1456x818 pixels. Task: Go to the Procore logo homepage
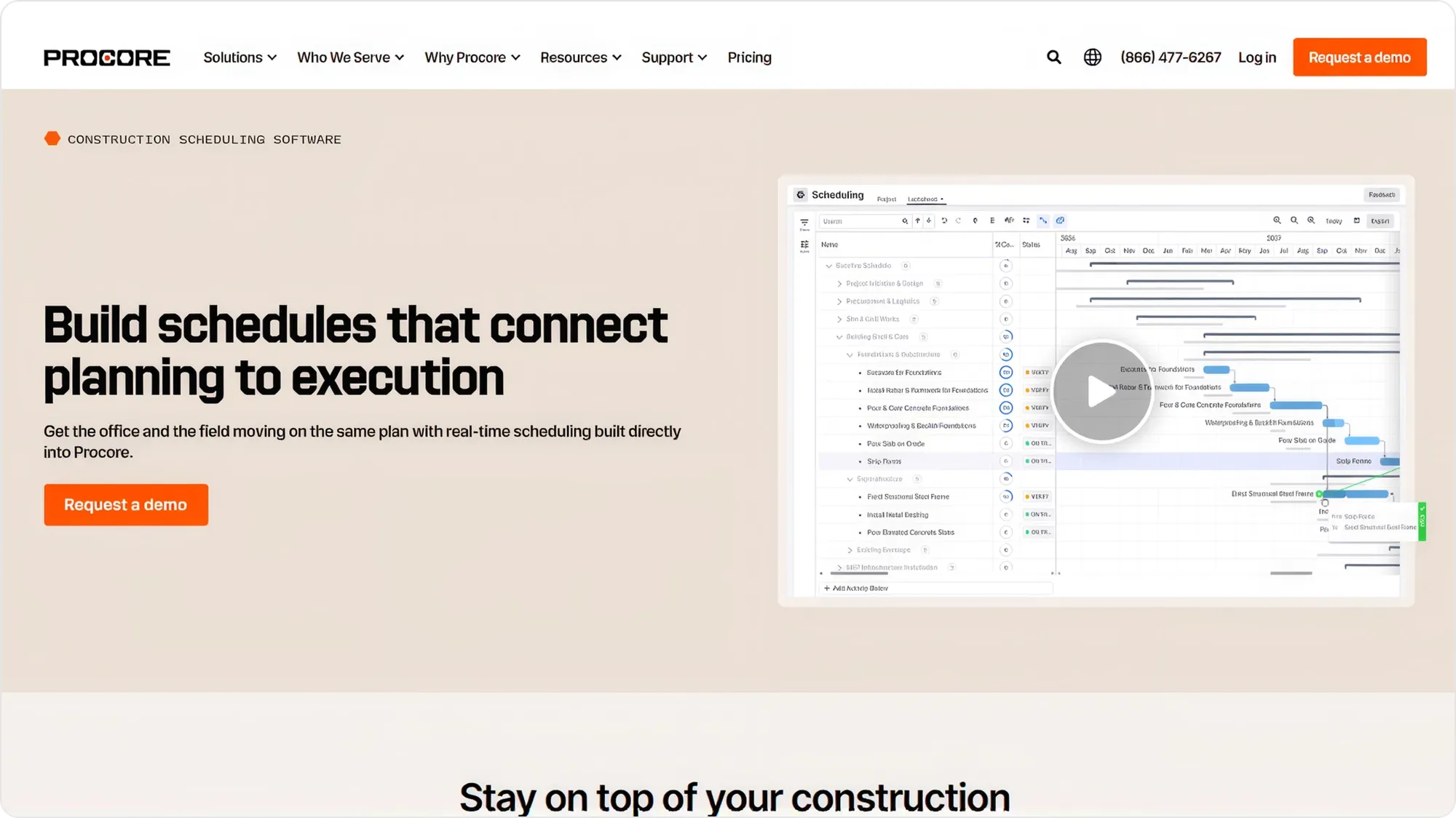[x=107, y=57]
